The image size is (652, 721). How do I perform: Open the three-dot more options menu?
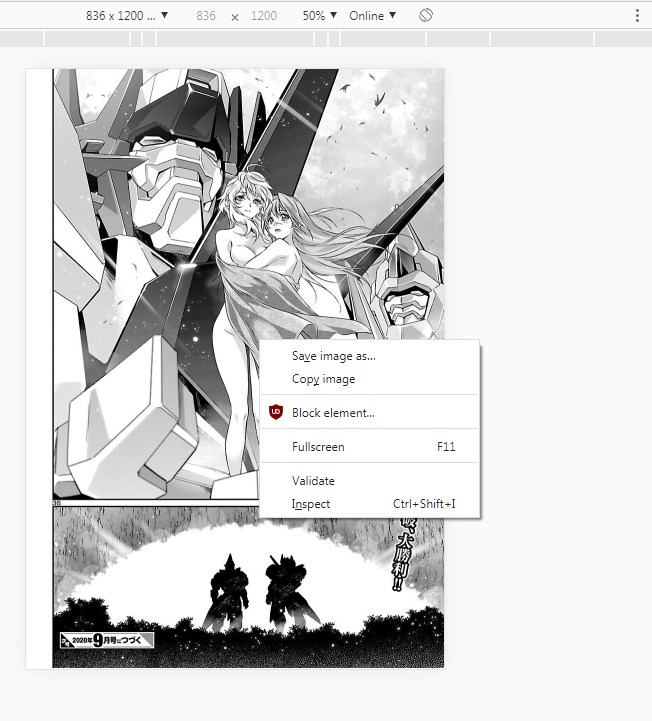637,16
